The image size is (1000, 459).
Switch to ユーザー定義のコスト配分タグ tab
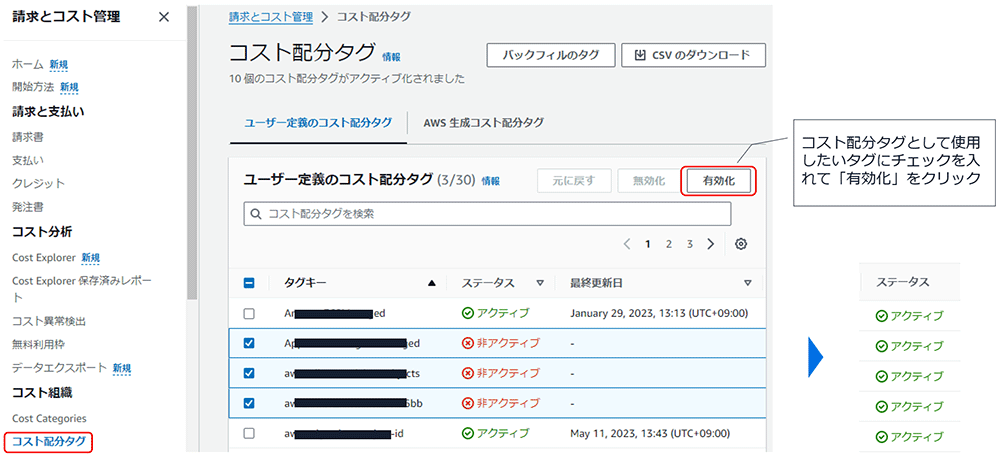pos(318,123)
